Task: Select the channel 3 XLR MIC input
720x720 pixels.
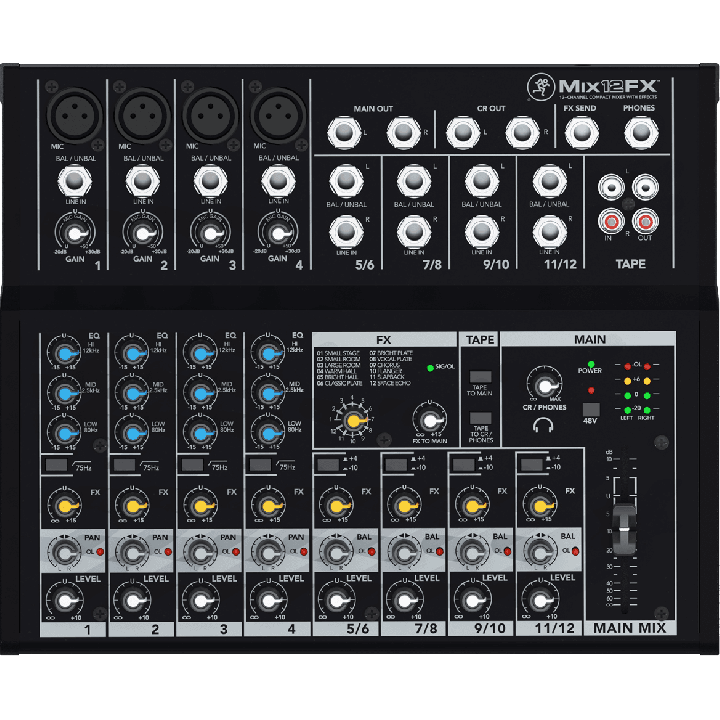Action: 210,116
